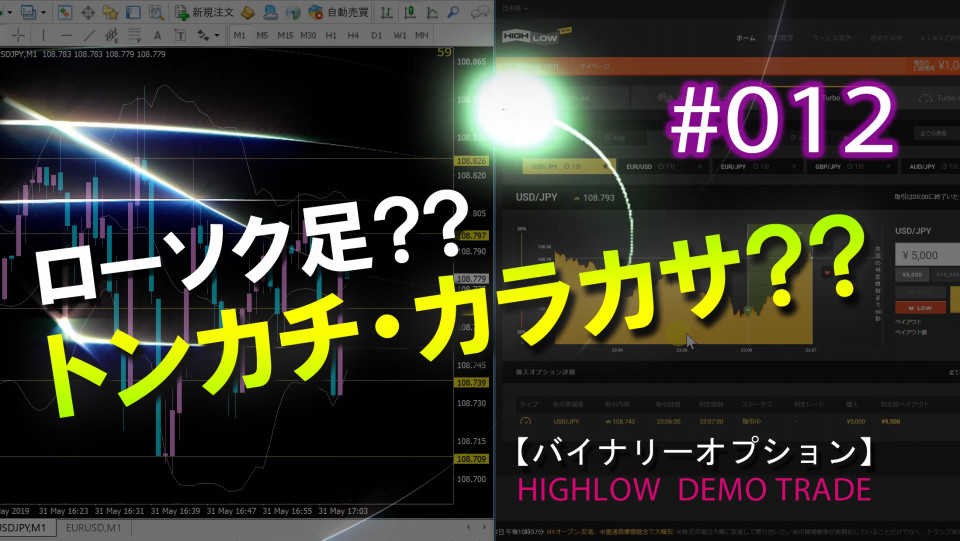Select the M30 timeframe
Viewport: 960px width, 541px height.
308,35
